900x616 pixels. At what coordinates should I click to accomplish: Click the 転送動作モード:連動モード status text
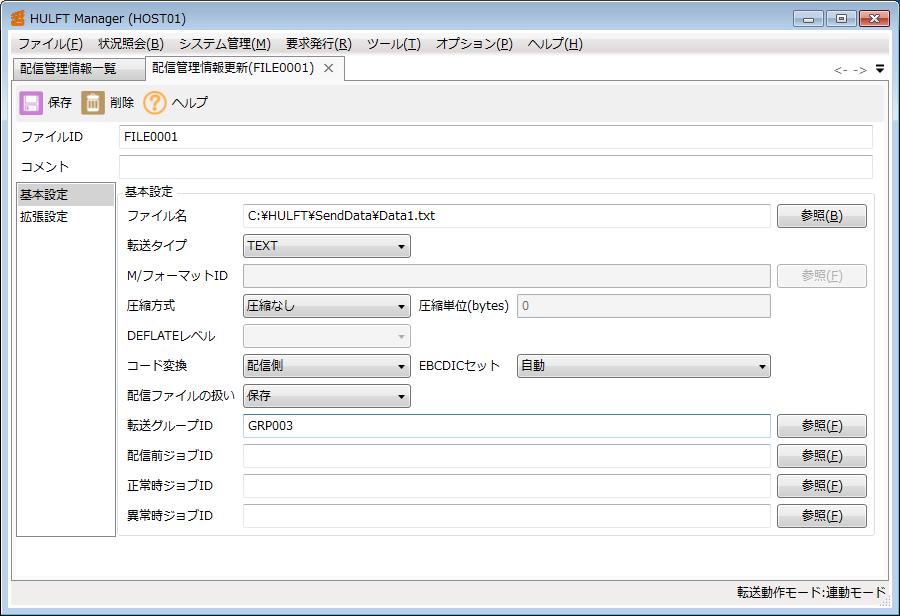coord(811,592)
